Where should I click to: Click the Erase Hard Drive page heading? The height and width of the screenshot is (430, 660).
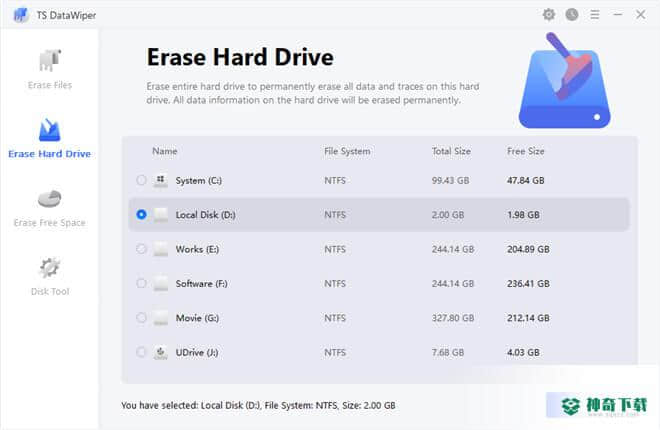[240, 57]
